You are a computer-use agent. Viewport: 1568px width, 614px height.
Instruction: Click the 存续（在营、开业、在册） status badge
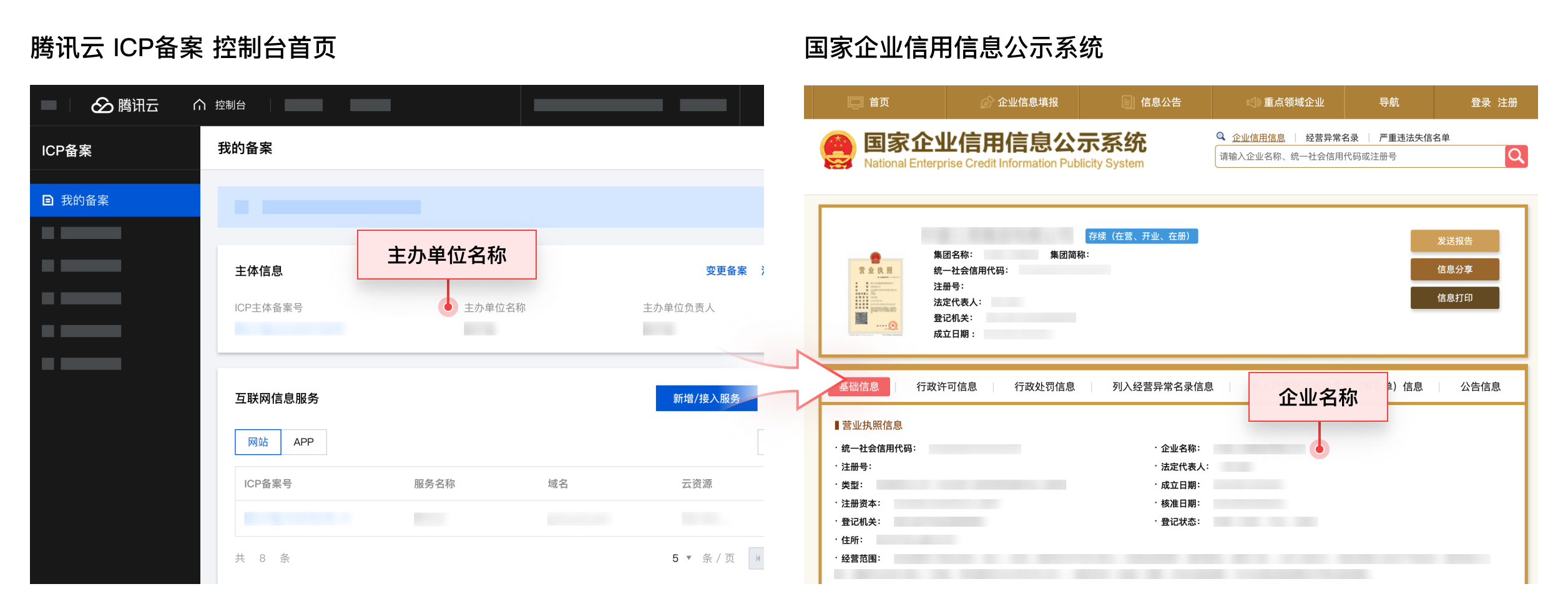(x=1141, y=236)
